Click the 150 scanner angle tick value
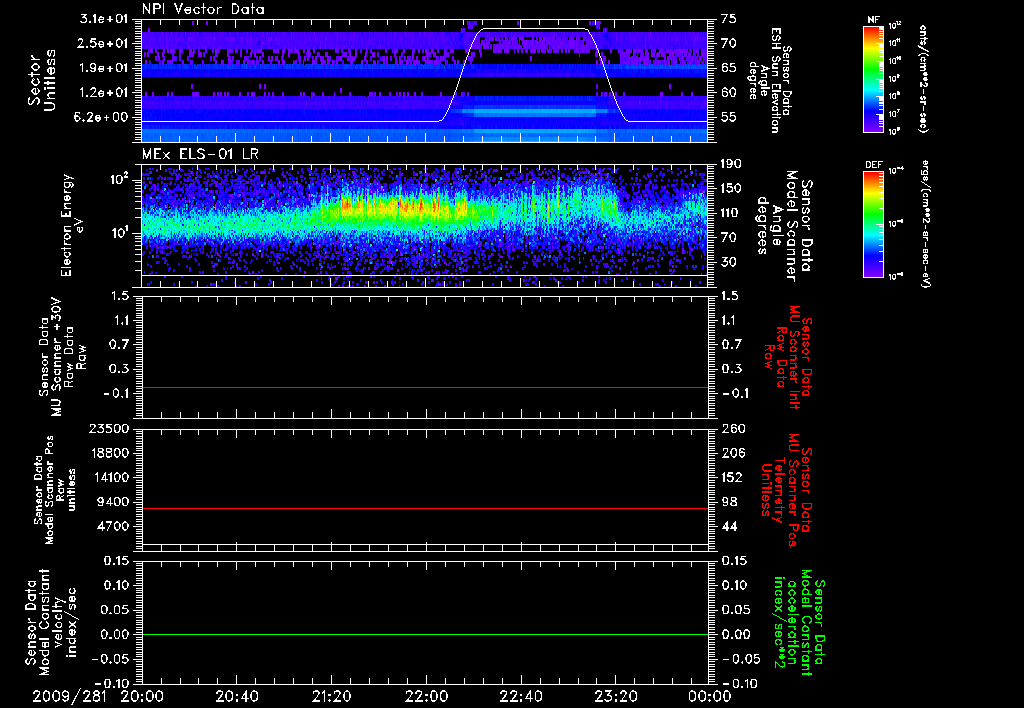Screen dimensions: 1024x708 [x=732, y=188]
